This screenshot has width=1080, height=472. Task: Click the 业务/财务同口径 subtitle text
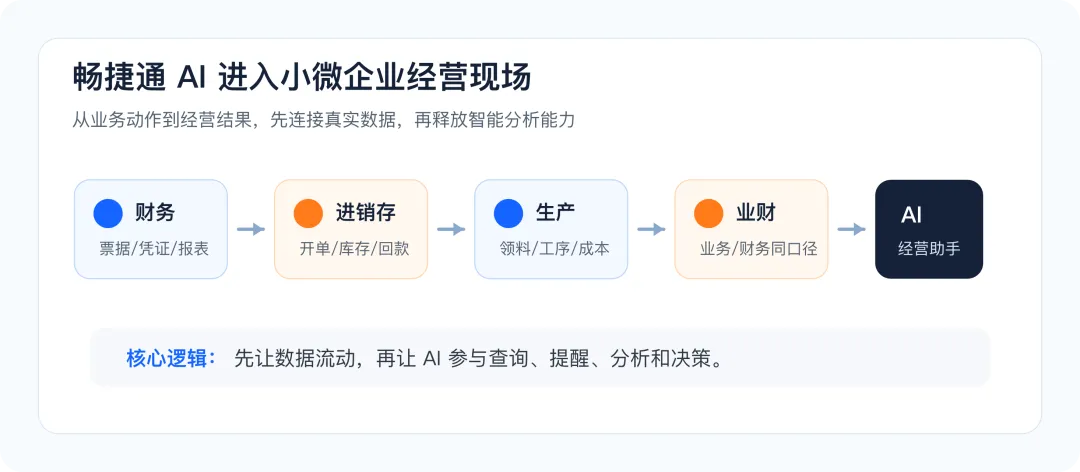pyautogui.click(x=758, y=249)
